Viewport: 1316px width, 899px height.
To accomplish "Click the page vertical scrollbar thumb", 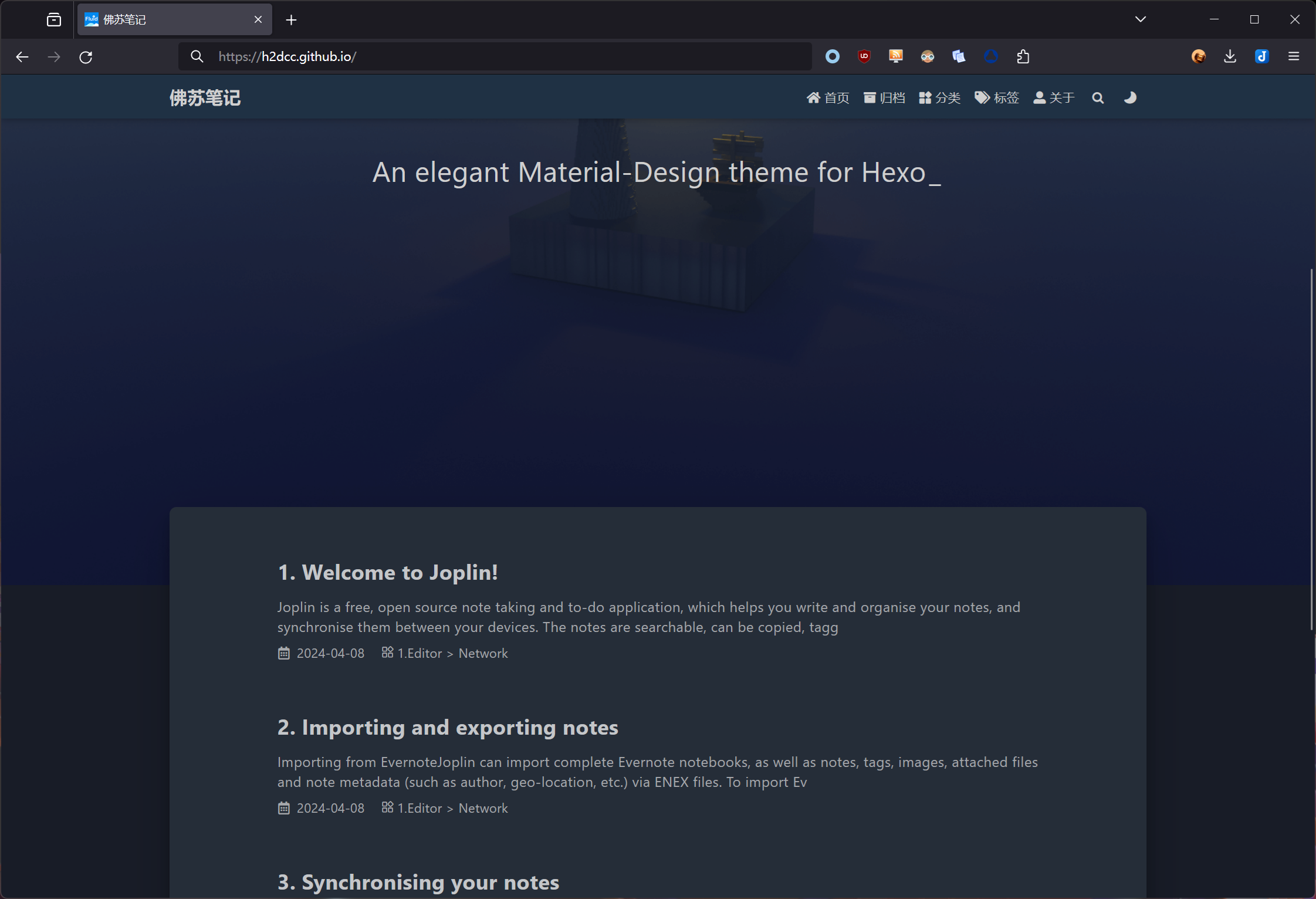I will click(1311, 449).
